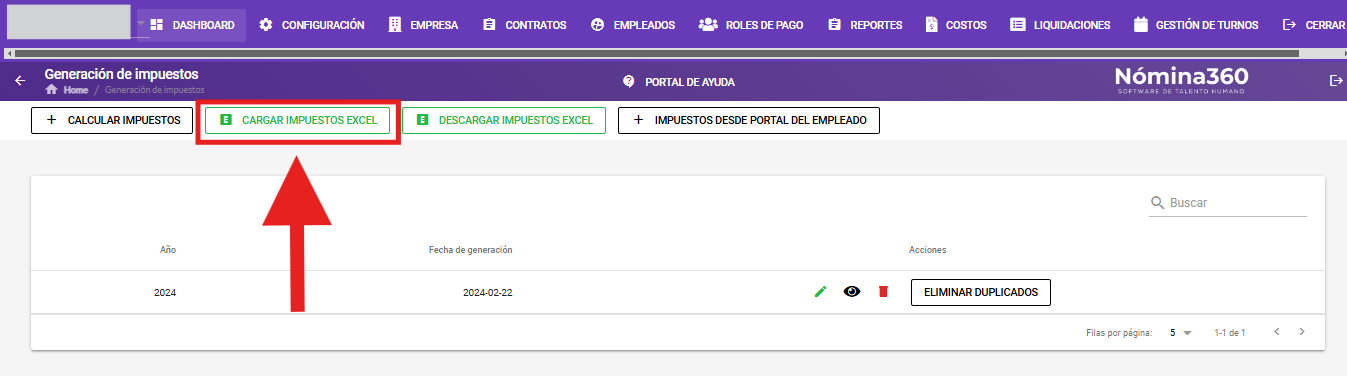
Task: Go to next page chevron
Action: pyautogui.click(x=1301, y=331)
